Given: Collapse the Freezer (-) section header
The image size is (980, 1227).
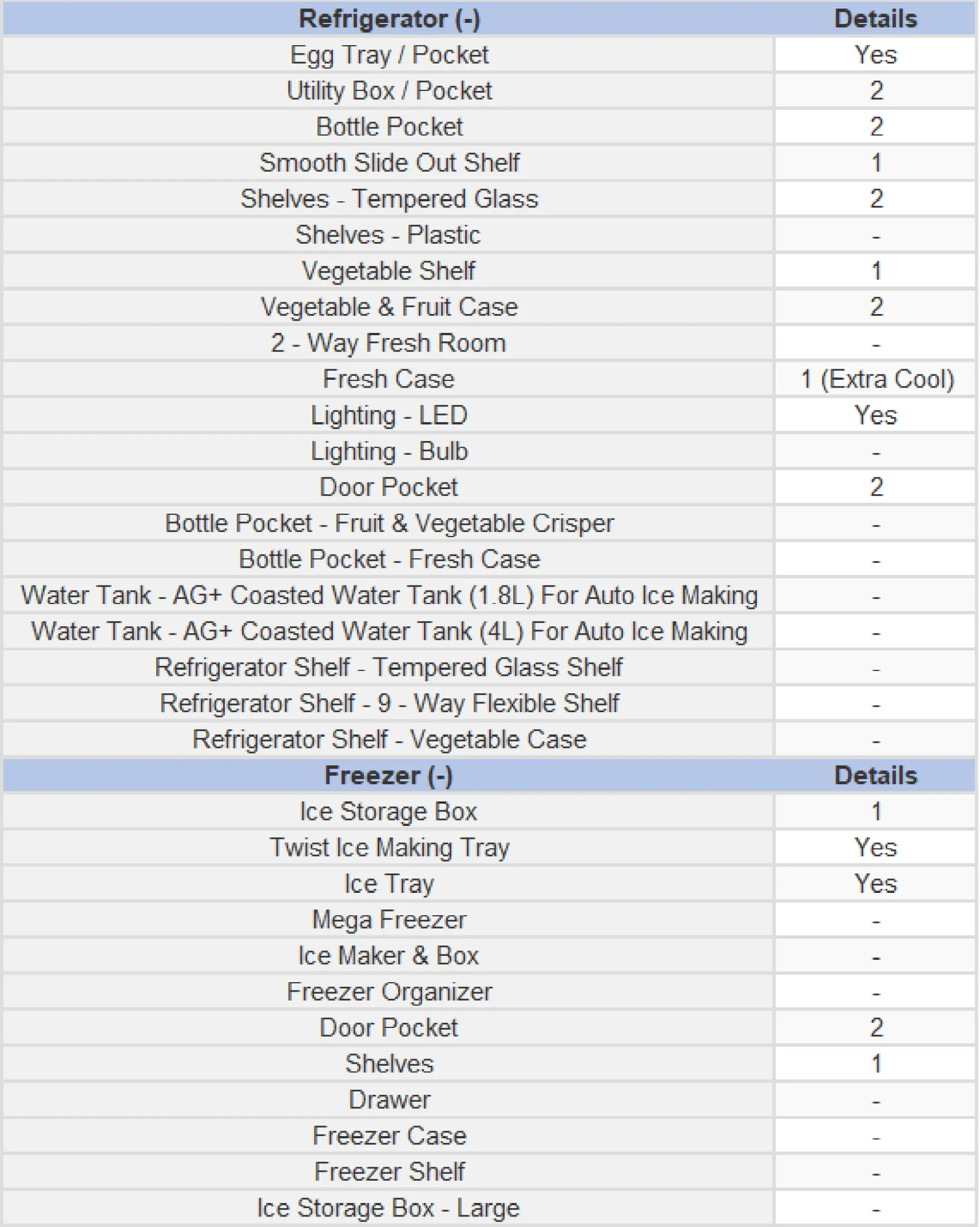Looking at the screenshot, I should (x=389, y=776).
